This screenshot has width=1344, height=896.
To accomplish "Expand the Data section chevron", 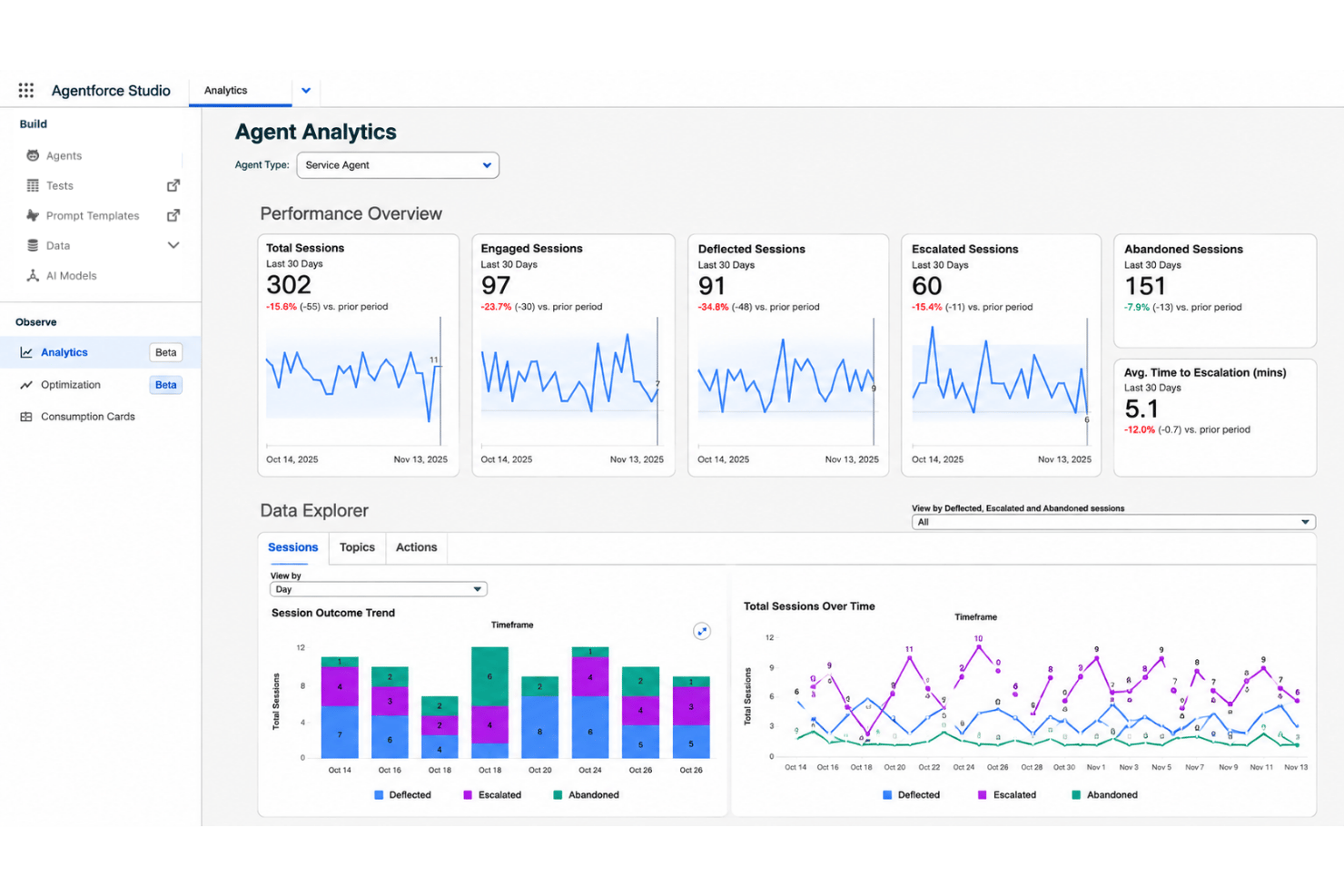I will 173,245.
